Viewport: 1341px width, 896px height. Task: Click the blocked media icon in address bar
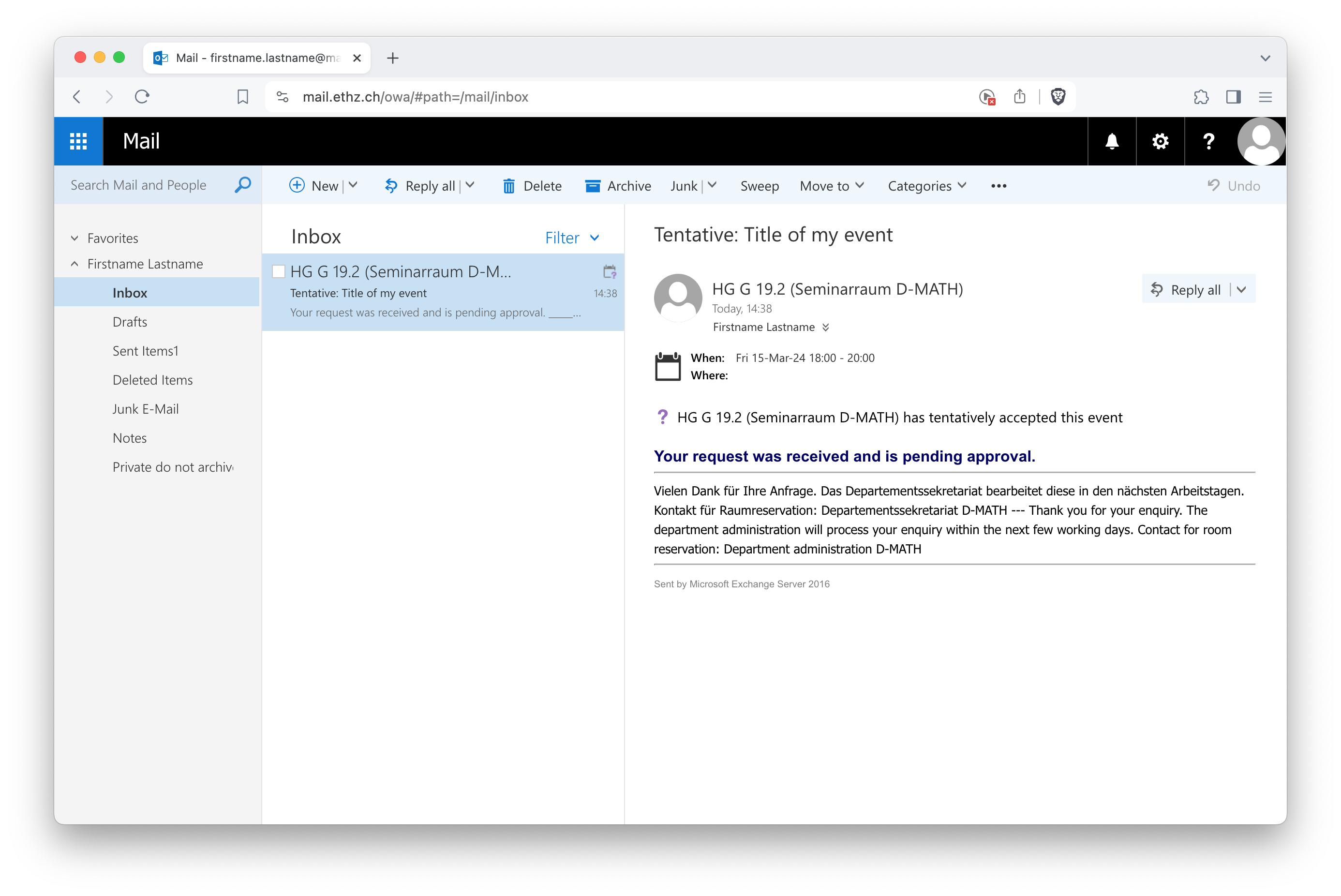click(987, 97)
